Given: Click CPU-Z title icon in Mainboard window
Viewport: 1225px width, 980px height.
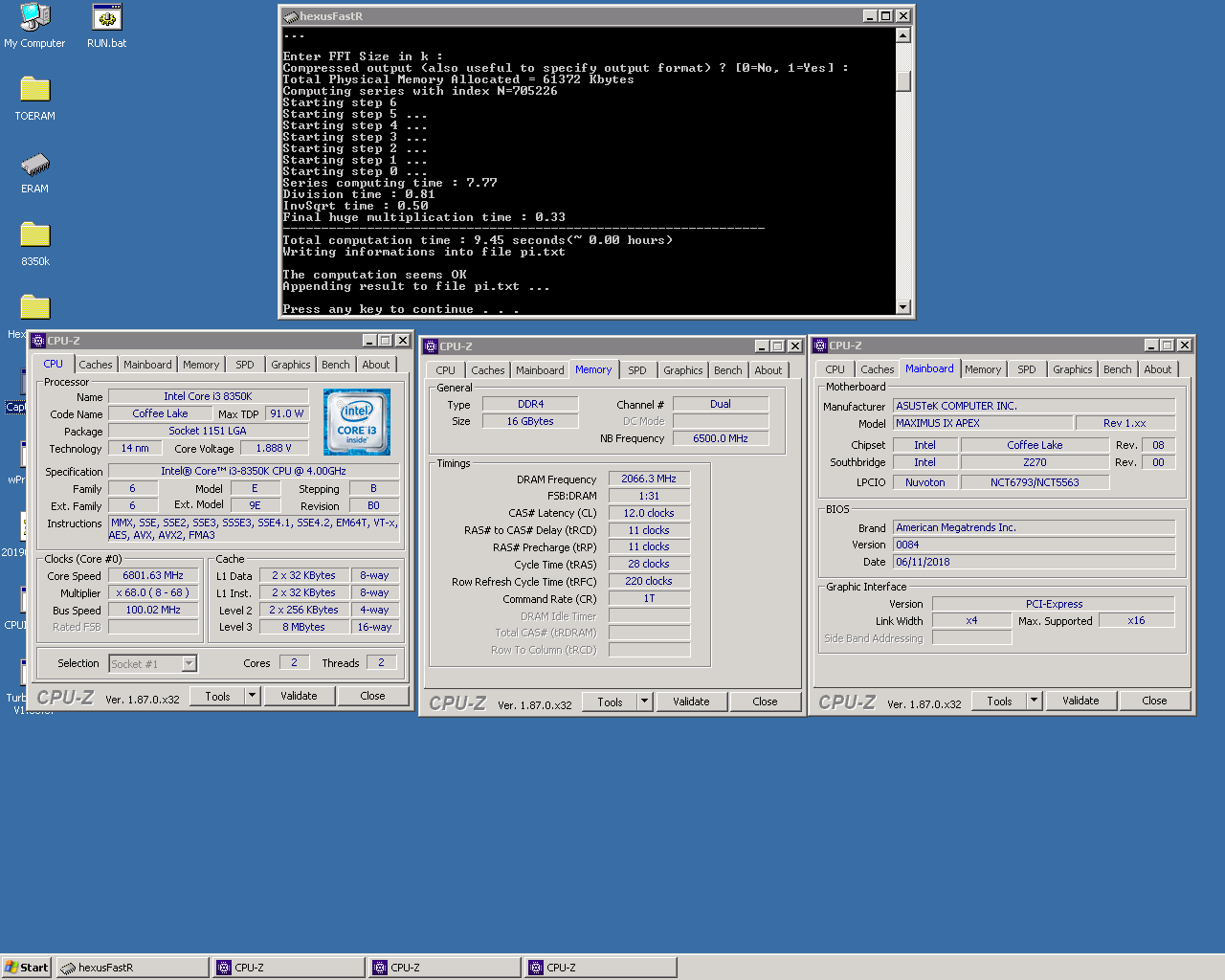Looking at the screenshot, I should tap(820, 345).
